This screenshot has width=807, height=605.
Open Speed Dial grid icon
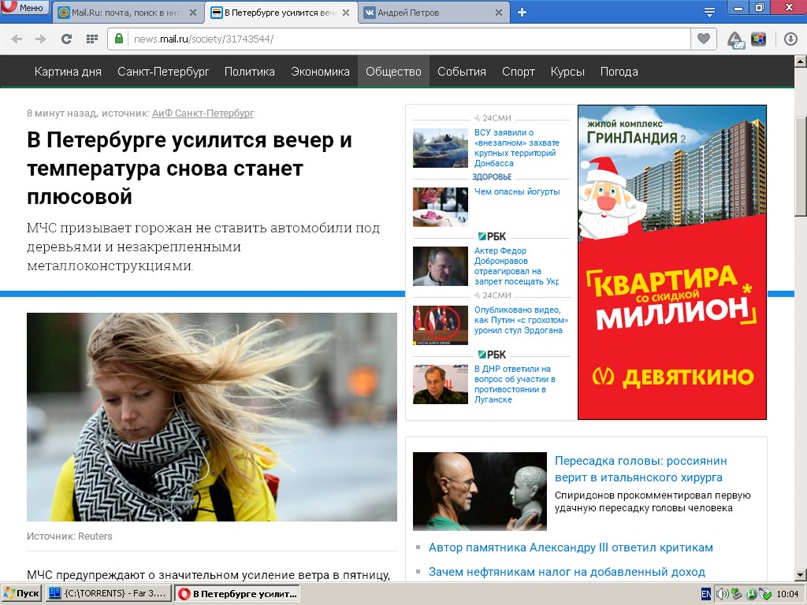point(92,39)
